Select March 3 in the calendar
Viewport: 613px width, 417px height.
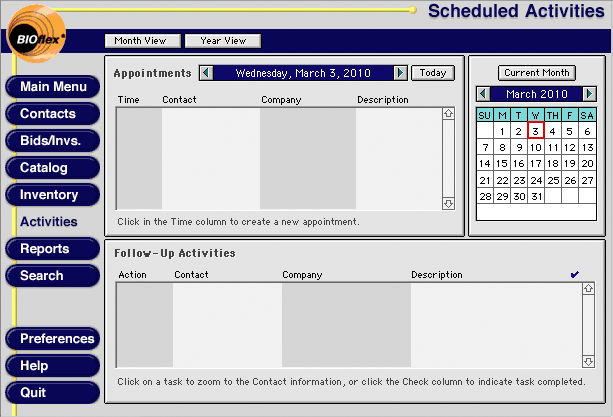click(536, 131)
